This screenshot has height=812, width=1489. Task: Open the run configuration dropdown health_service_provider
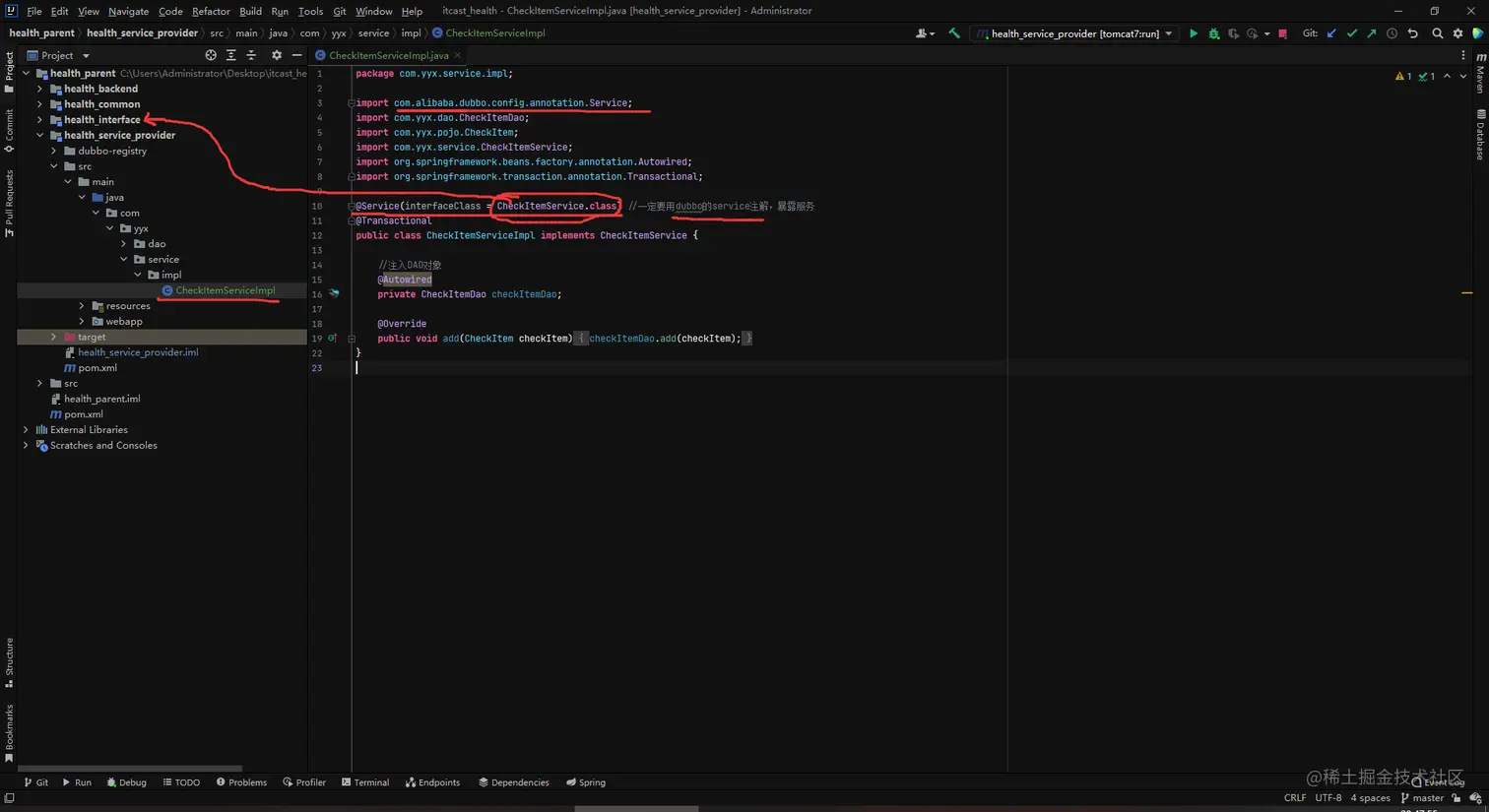tap(1074, 33)
